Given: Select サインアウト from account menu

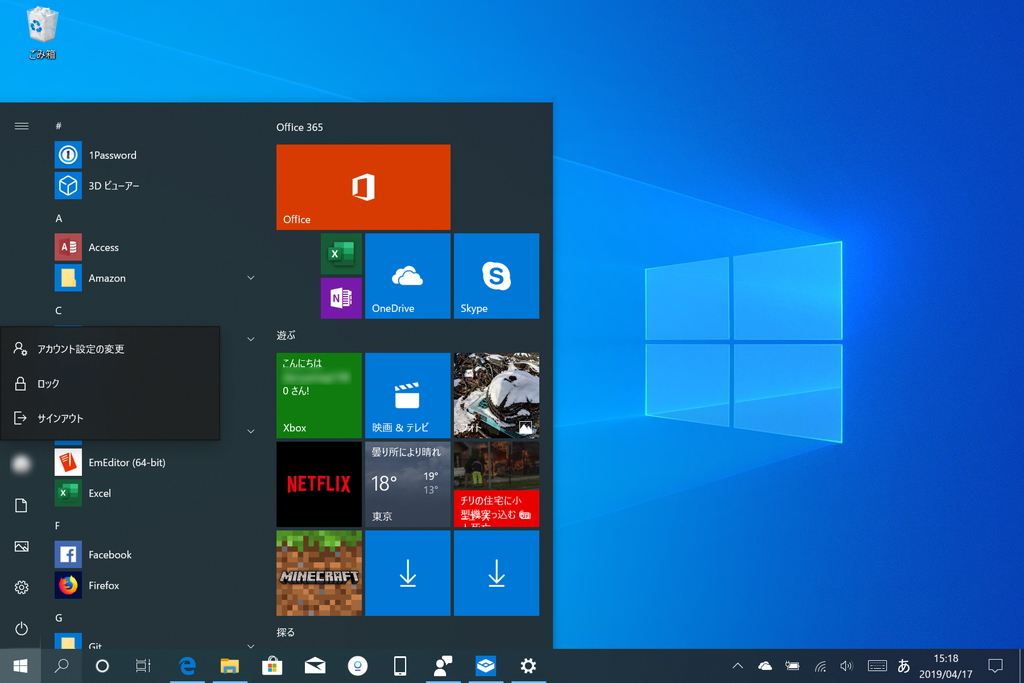Looking at the screenshot, I should click(x=110, y=418).
